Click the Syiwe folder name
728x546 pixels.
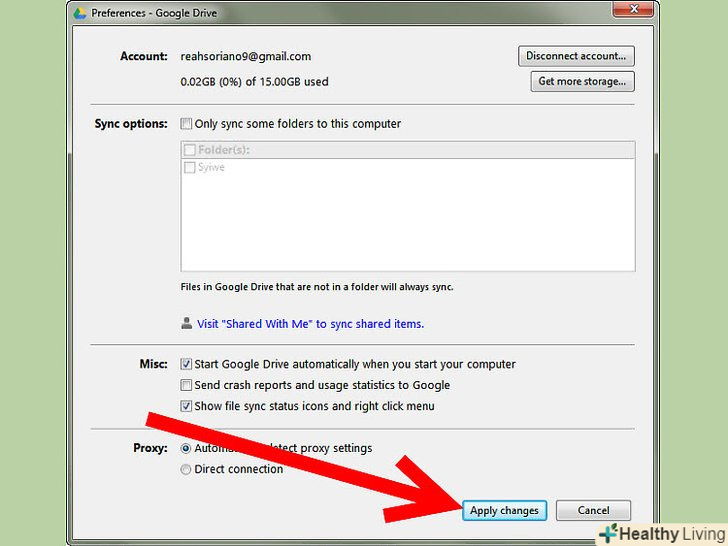pos(211,167)
